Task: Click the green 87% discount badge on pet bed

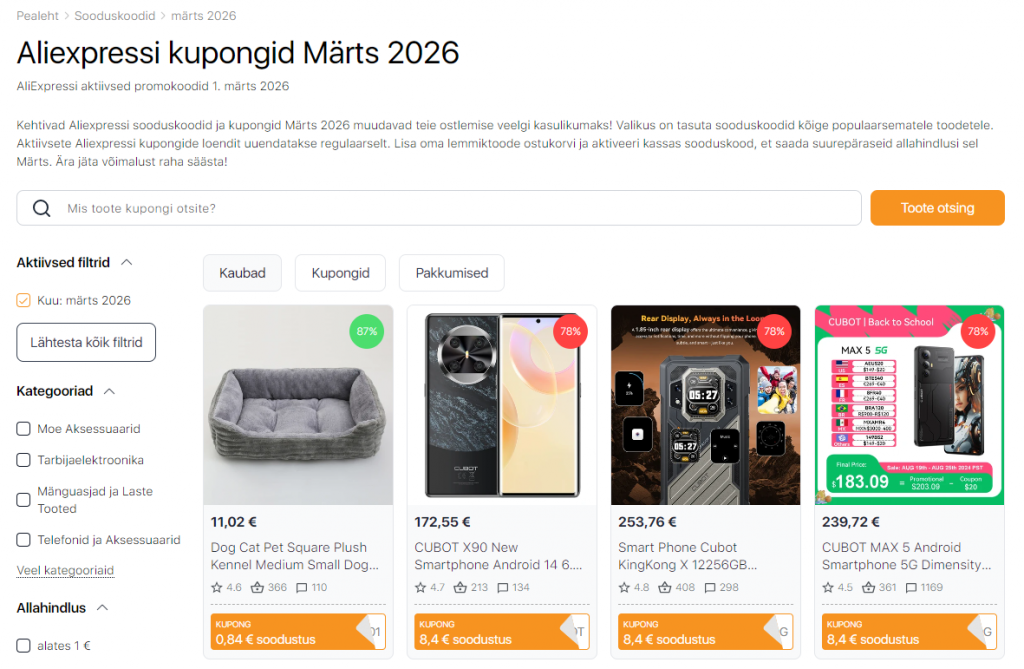Action: (366, 330)
